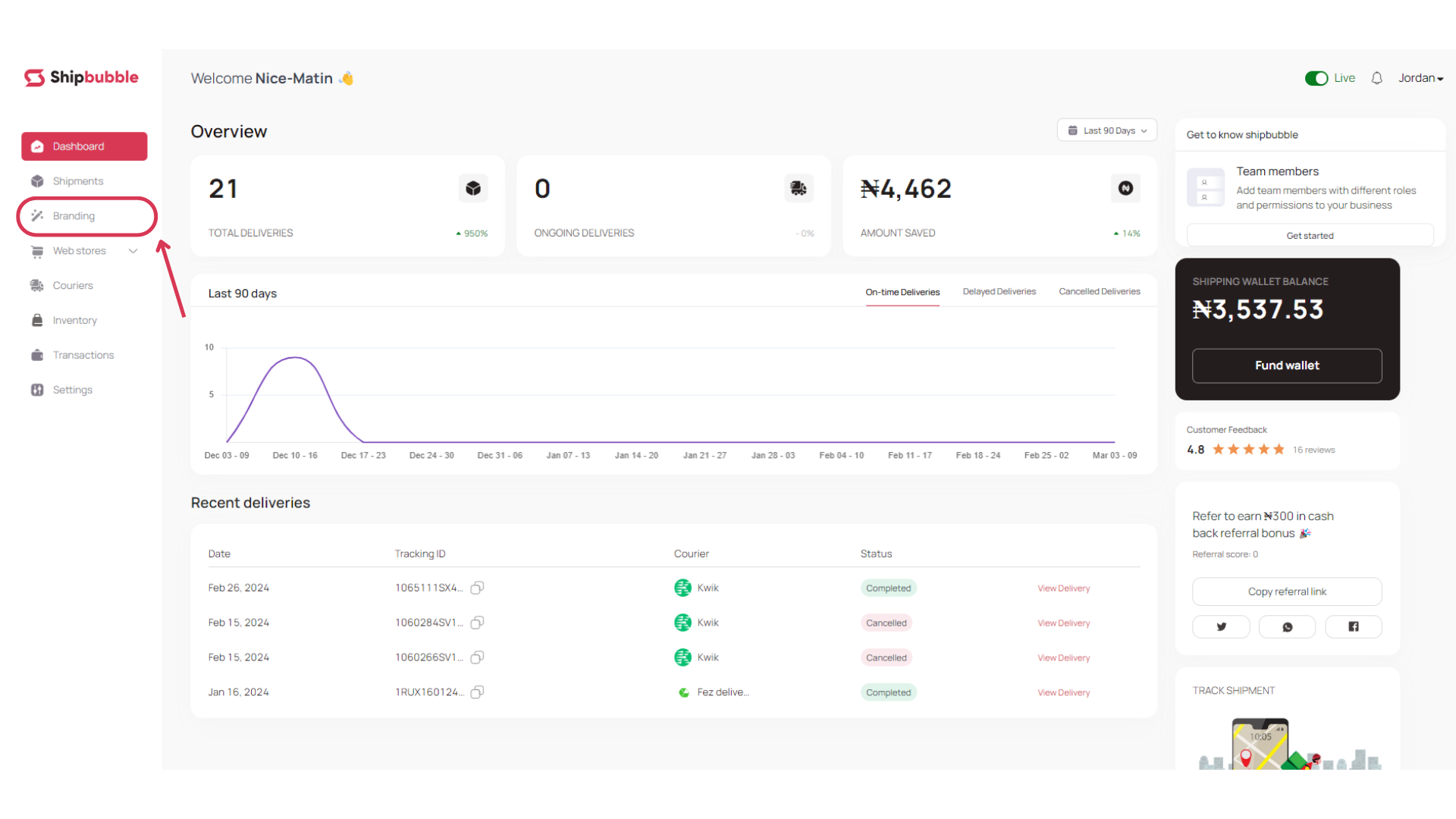Image resolution: width=1456 pixels, height=819 pixels.
Task: Open the Last 90 Days dropdown
Action: 1107,130
